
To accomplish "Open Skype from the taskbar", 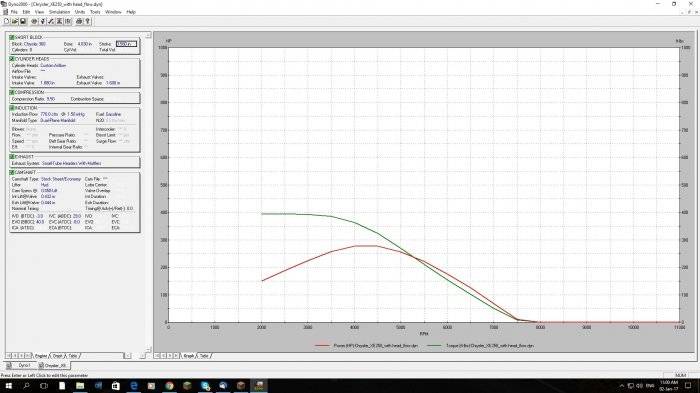I will tap(205, 385).
